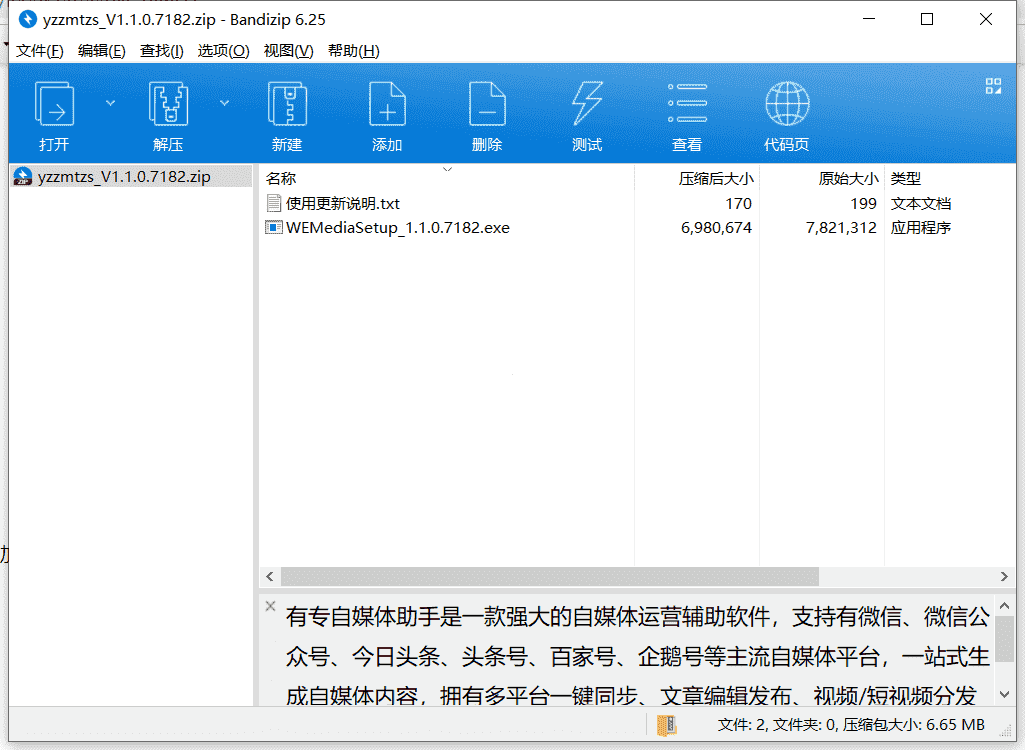This screenshot has height=750, width=1025.
Task: Minimize the Bandizip window
Action: [869, 19]
